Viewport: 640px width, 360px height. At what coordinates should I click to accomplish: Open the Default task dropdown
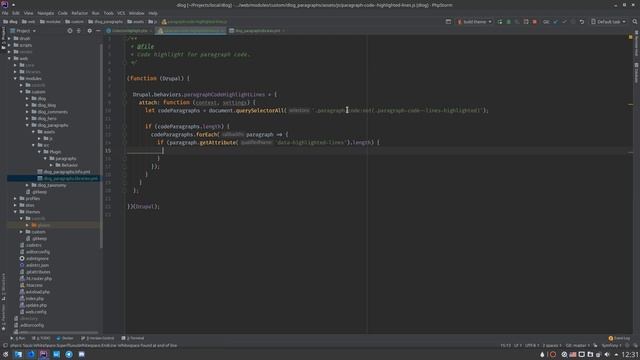pos(608,22)
